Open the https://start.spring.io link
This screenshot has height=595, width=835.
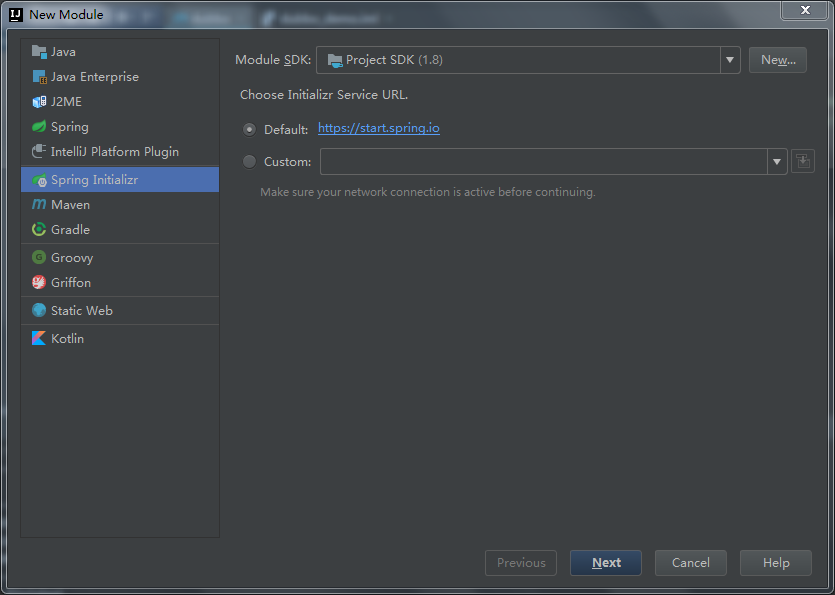coord(379,128)
